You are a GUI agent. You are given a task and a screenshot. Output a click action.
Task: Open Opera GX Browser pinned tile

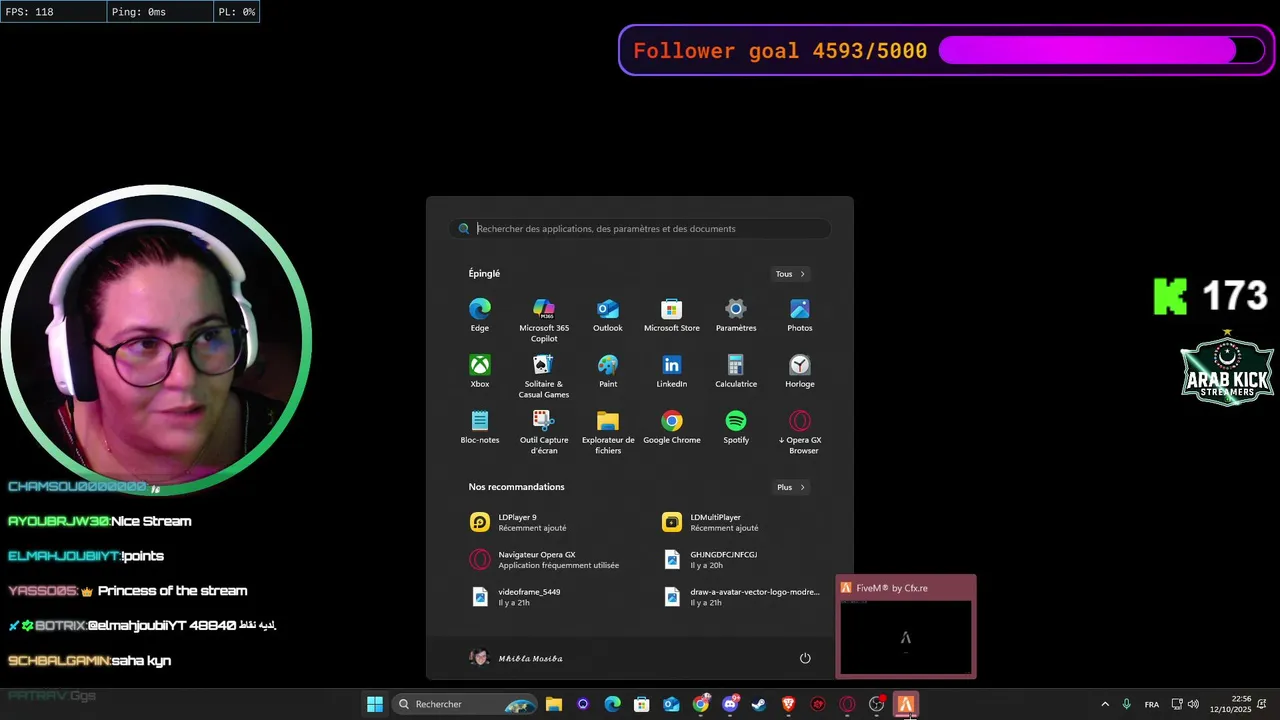click(x=800, y=431)
